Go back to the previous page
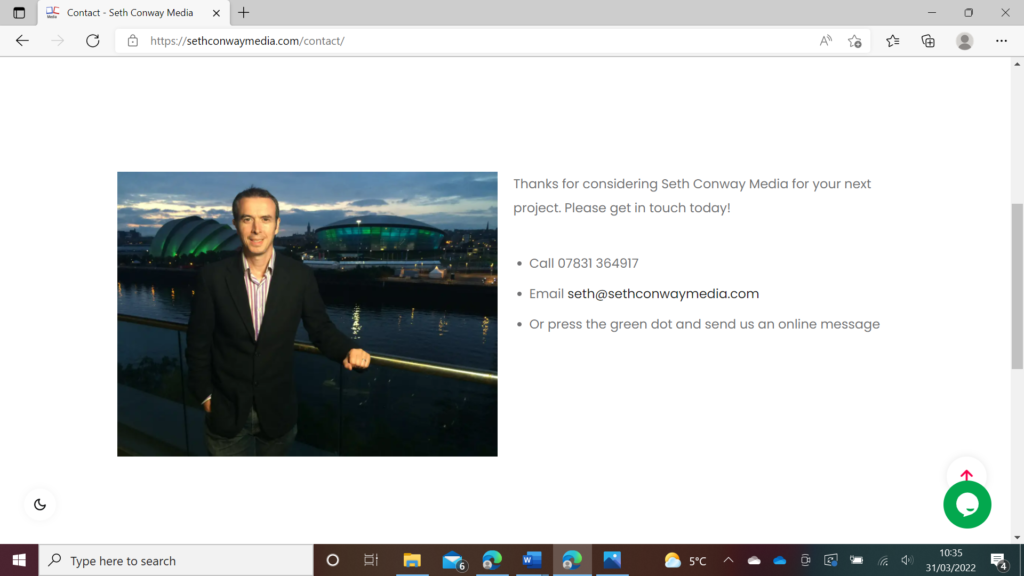 [x=22, y=40]
